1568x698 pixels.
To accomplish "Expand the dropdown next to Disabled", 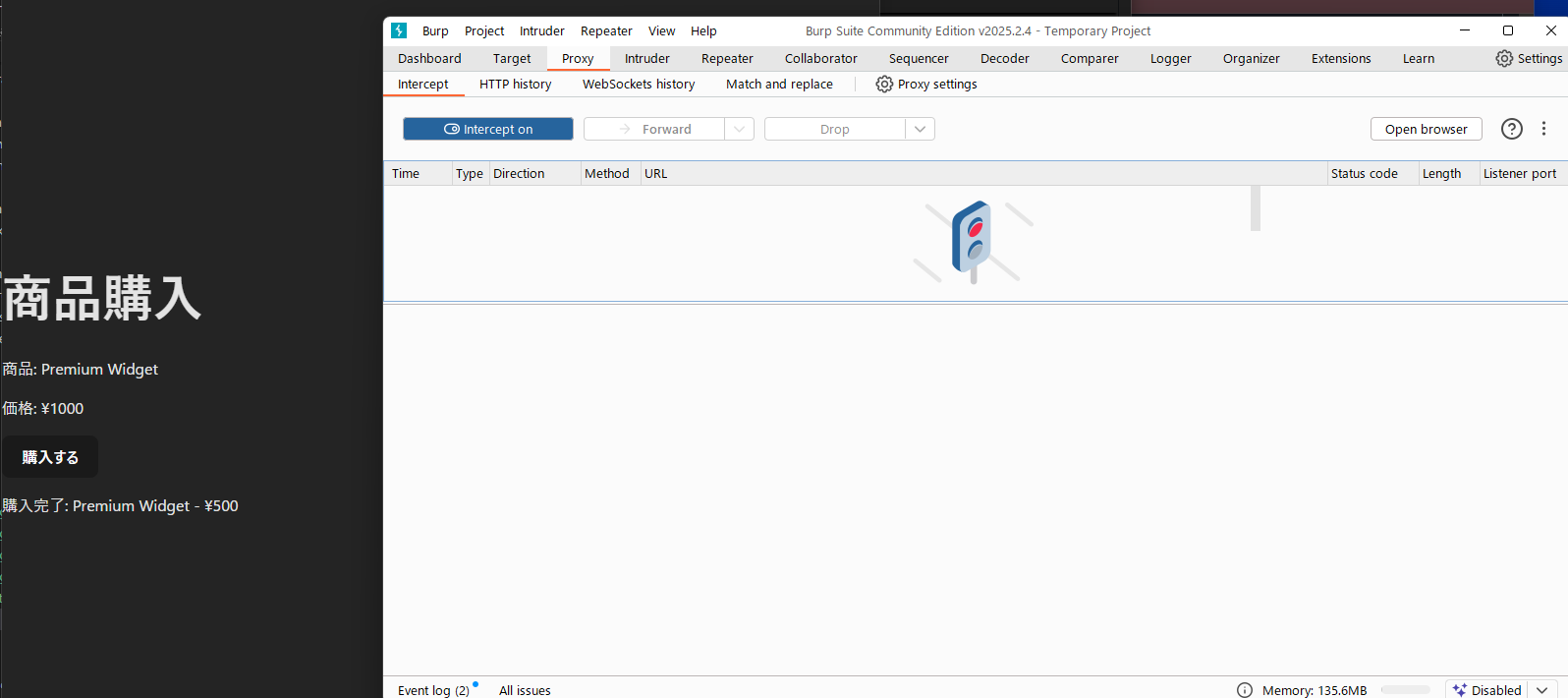I will [x=1542, y=690].
